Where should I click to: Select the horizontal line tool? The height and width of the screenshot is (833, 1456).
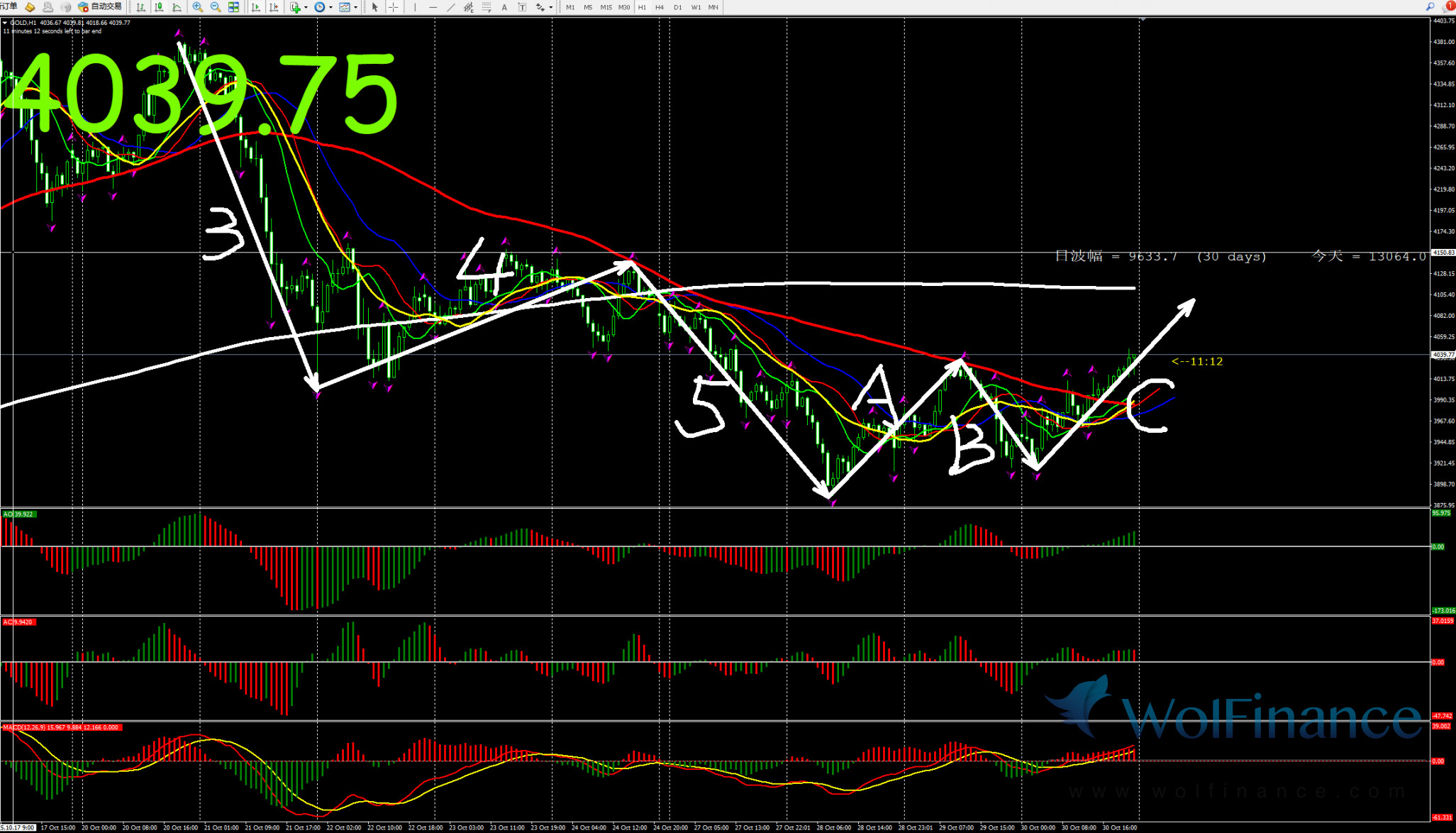(x=433, y=7)
